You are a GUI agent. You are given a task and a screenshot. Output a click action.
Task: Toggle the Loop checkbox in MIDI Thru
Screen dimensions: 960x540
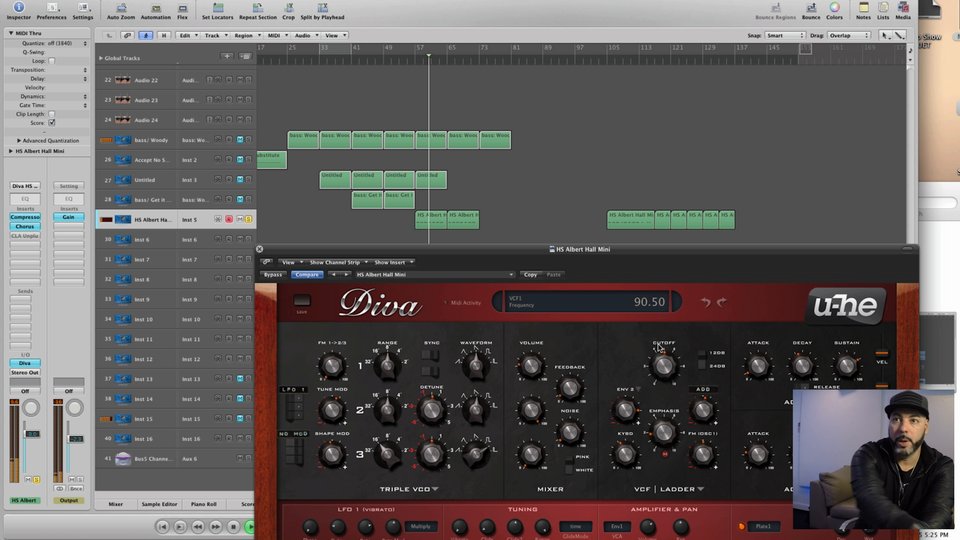51,61
